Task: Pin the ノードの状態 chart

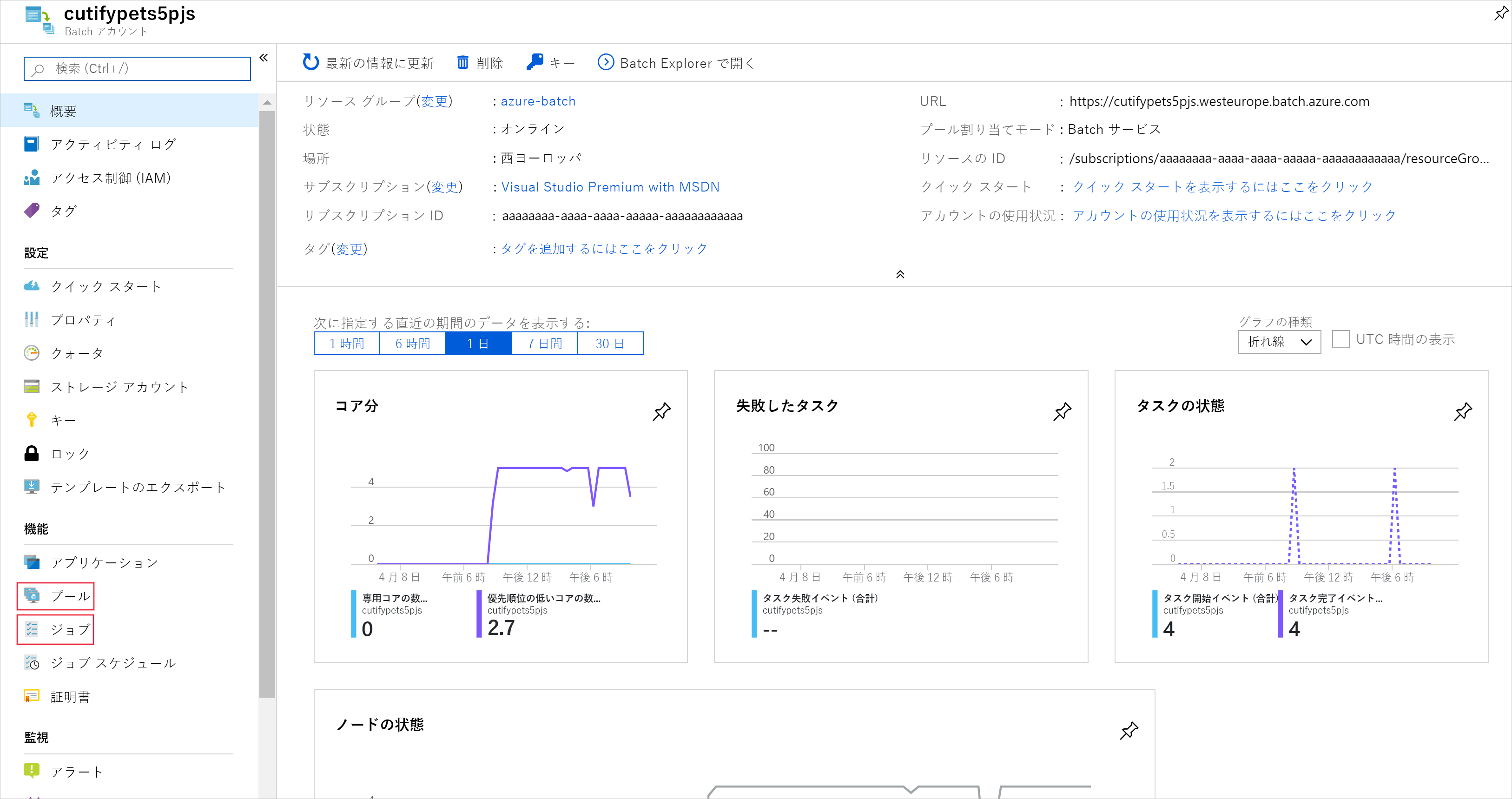Action: pyautogui.click(x=1129, y=731)
